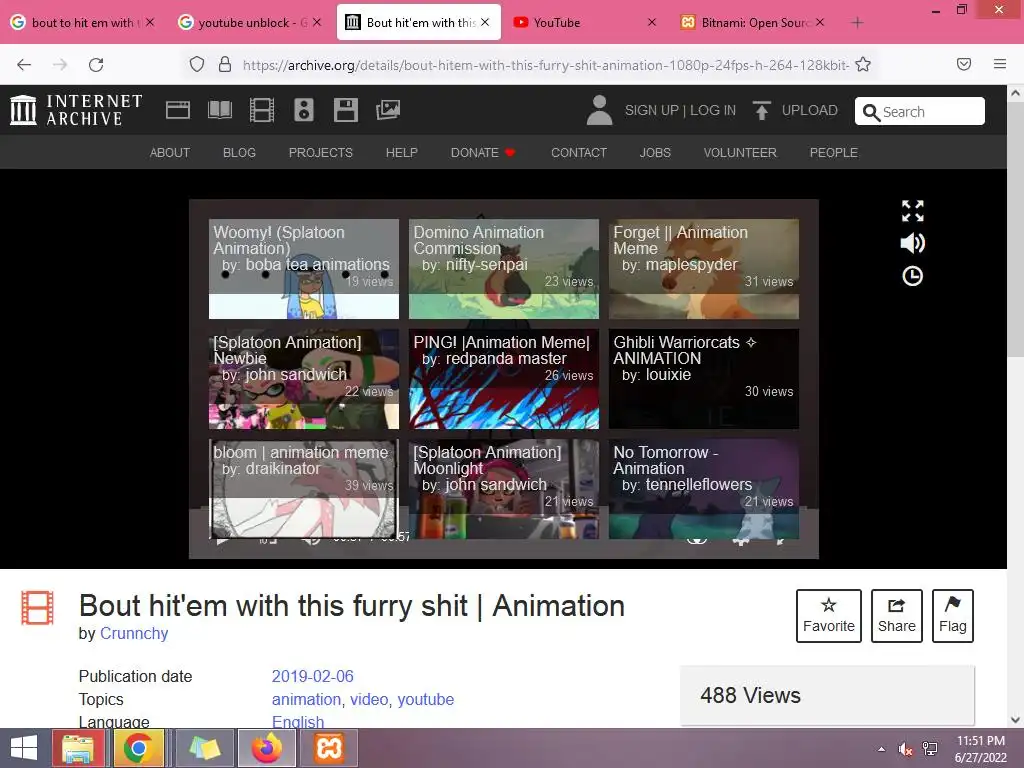Click the animation topic link
The width and height of the screenshot is (1024, 768).
coord(306,699)
